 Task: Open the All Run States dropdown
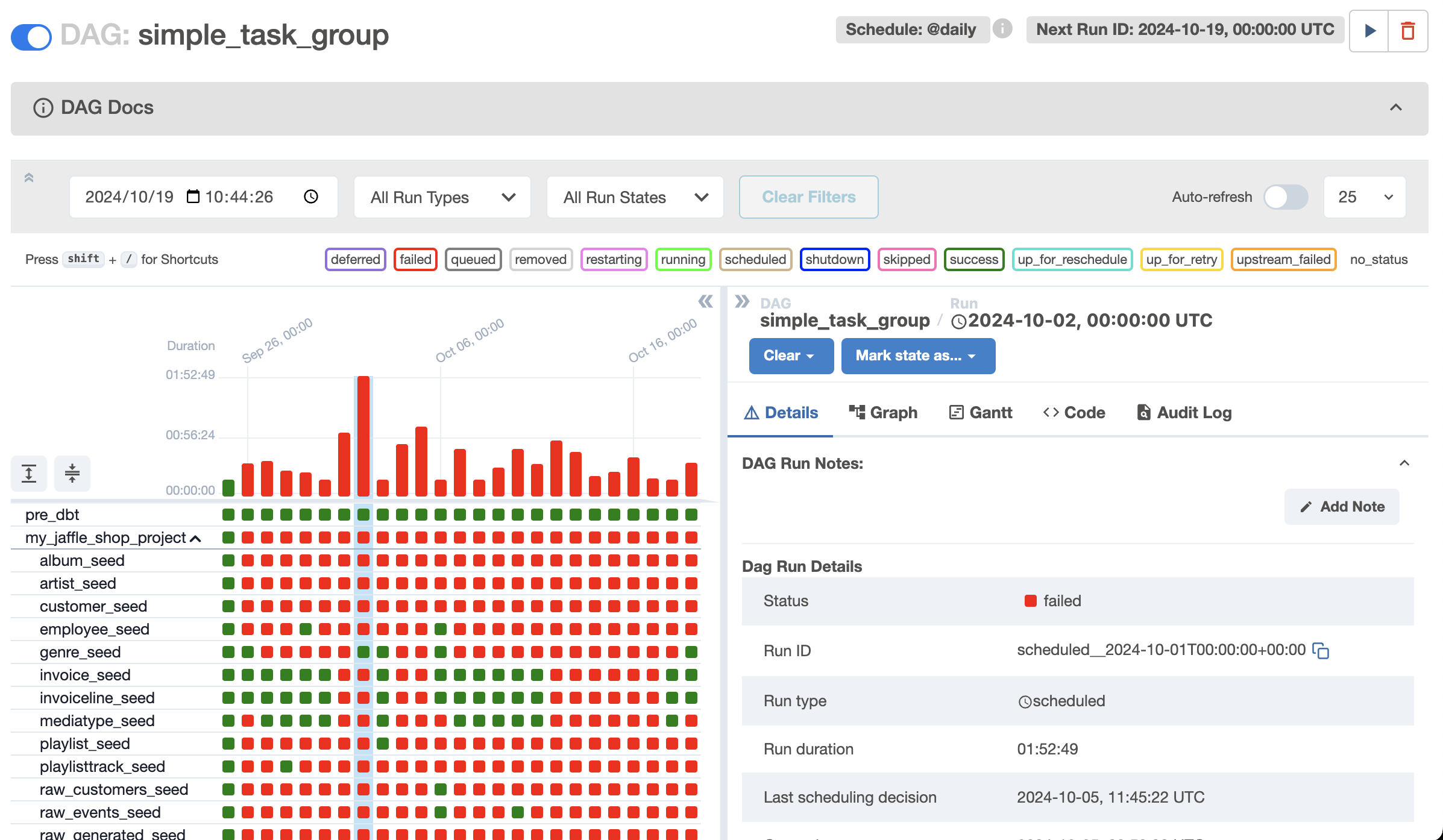[635, 197]
